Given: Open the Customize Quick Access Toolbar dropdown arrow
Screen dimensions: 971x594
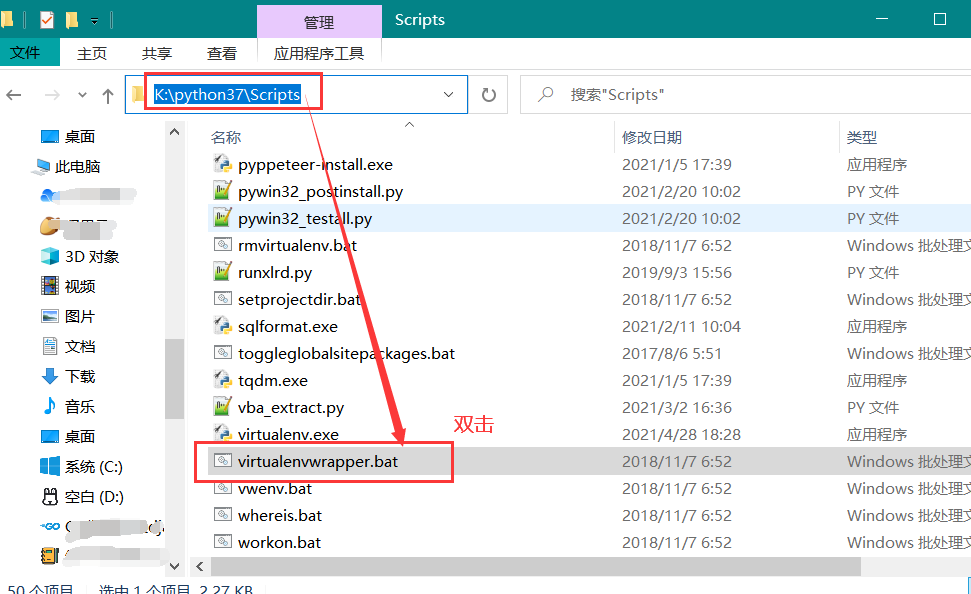Looking at the screenshot, I should (x=94, y=21).
